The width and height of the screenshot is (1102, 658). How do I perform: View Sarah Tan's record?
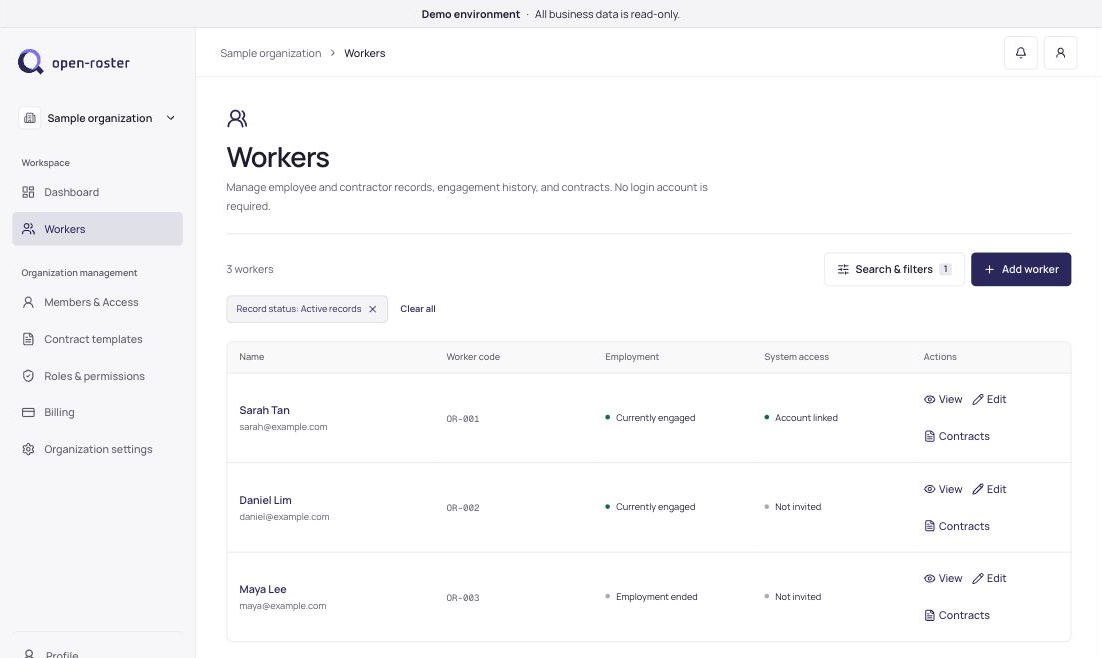point(943,399)
